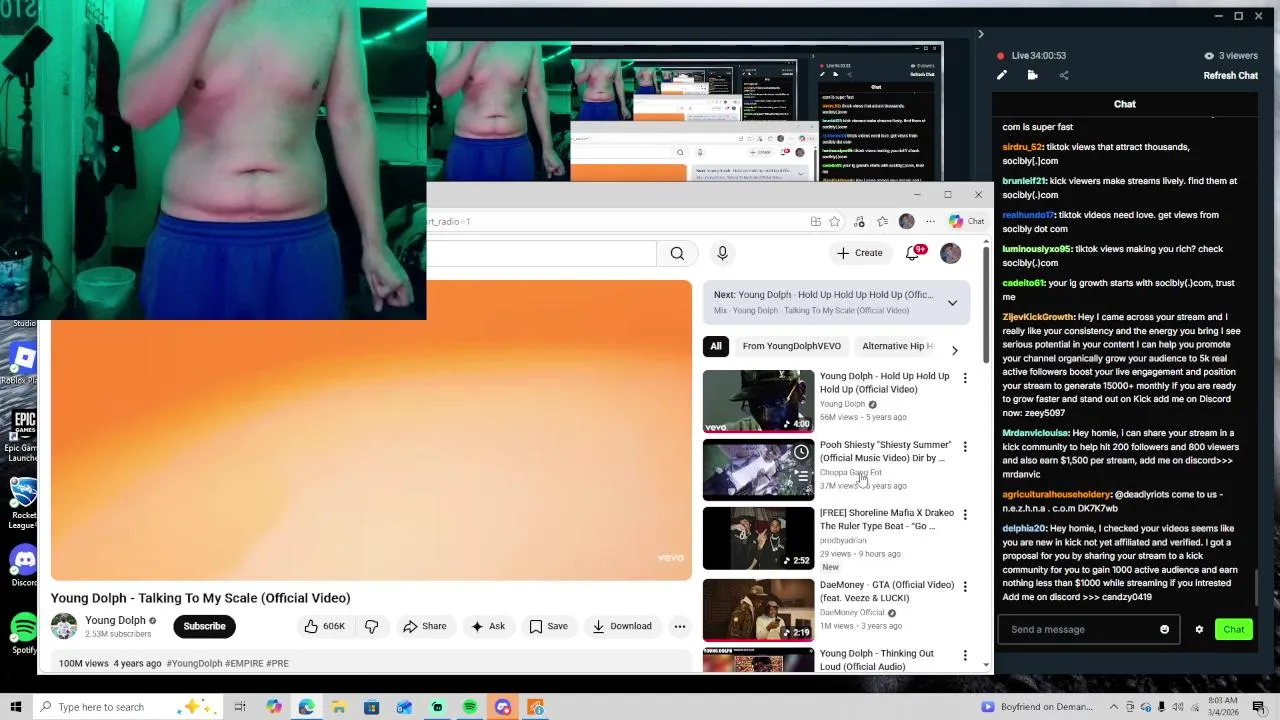Screen dimensions: 1280x720
Task: Click the YouTube voice search microphone
Action: pyautogui.click(x=722, y=253)
